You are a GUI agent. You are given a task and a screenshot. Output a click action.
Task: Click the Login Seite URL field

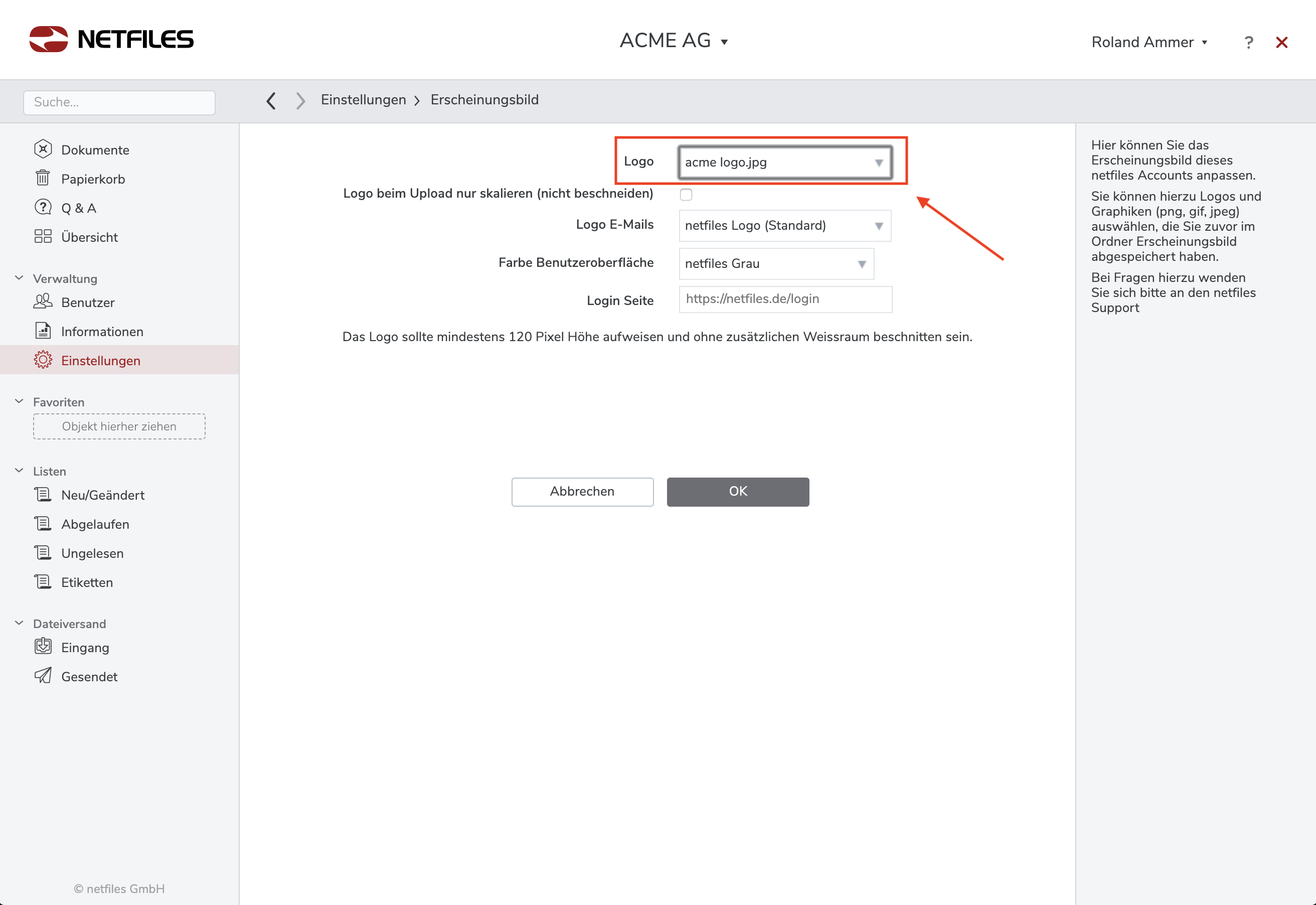pyautogui.click(x=785, y=299)
